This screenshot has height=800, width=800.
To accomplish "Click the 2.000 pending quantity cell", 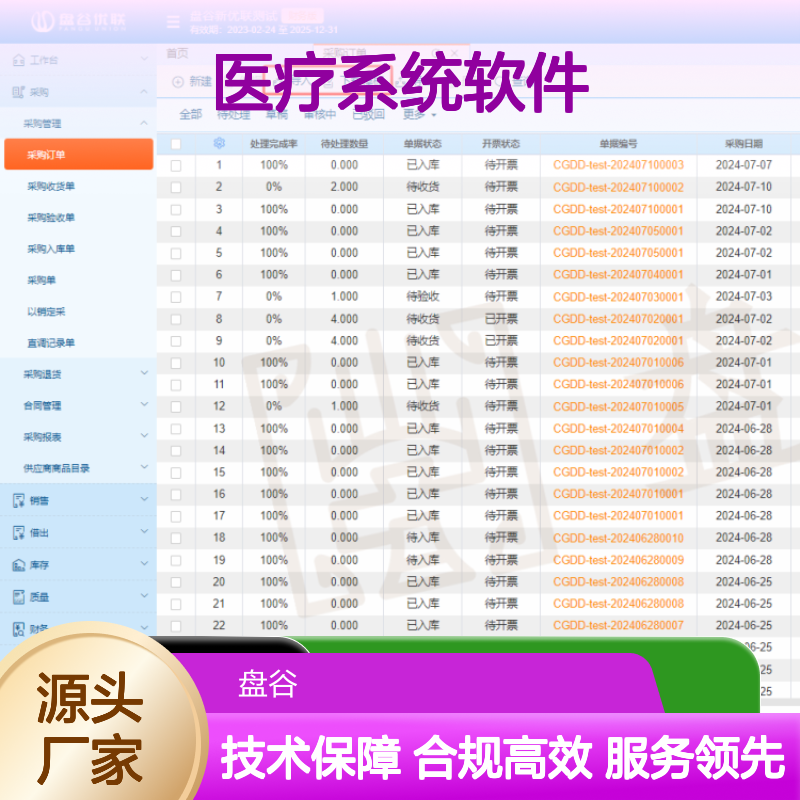I will click(344, 187).
